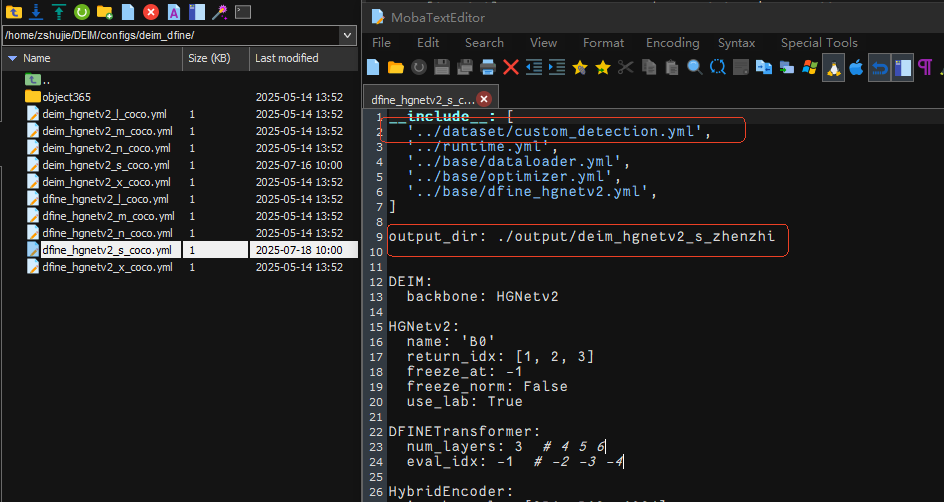Save the current document
Screen dimensions: 944x502
coord(442,67)
